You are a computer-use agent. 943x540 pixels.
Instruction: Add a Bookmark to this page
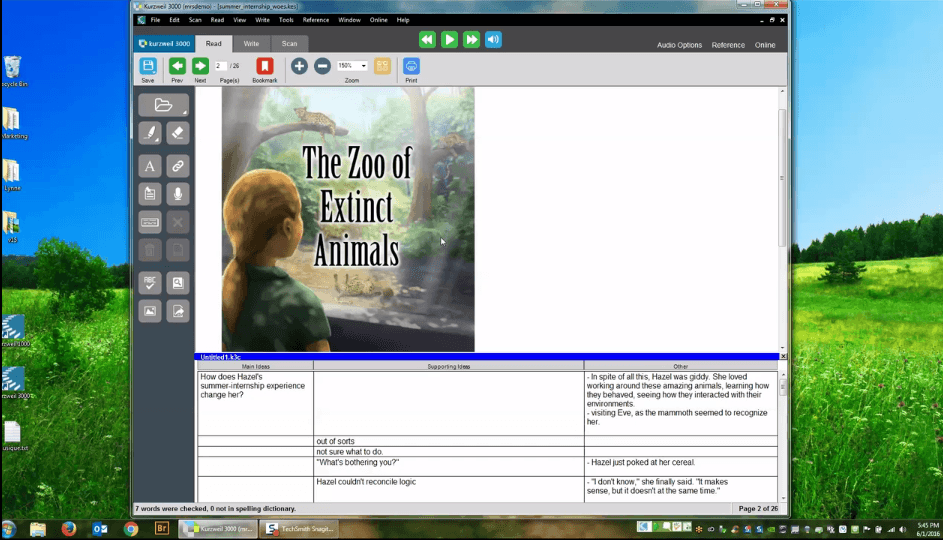coord(265,66)
